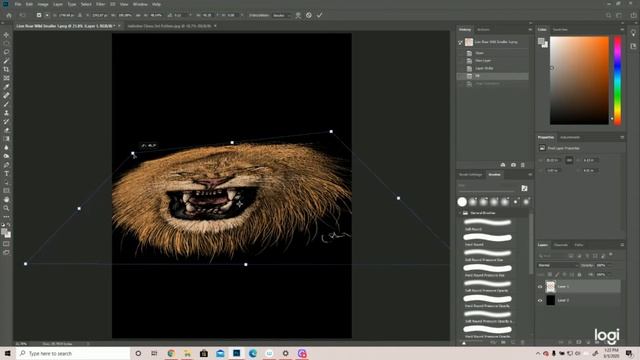Select the Layer Order history state
This screenshot has width=640, height=360.
tap(493, 68)
